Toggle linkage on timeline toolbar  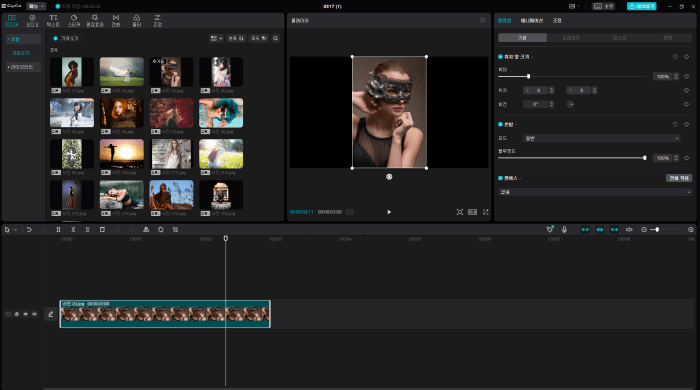pyautogui.click(x=614, y=229)
